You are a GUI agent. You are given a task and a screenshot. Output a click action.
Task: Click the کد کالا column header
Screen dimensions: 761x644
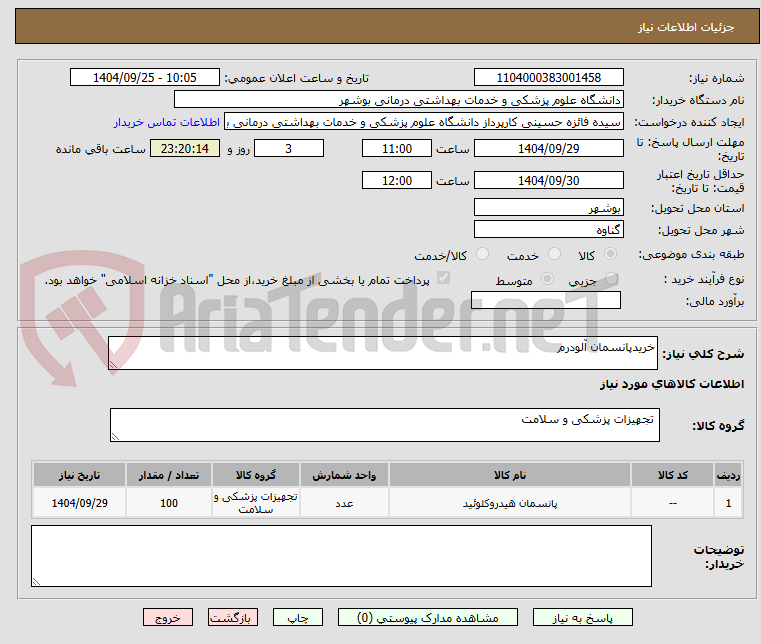click(672, 475)
